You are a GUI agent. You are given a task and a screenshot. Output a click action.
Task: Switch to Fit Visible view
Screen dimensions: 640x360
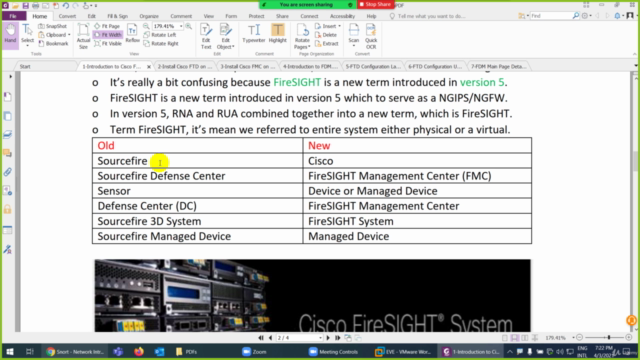(x=108, y=43)
